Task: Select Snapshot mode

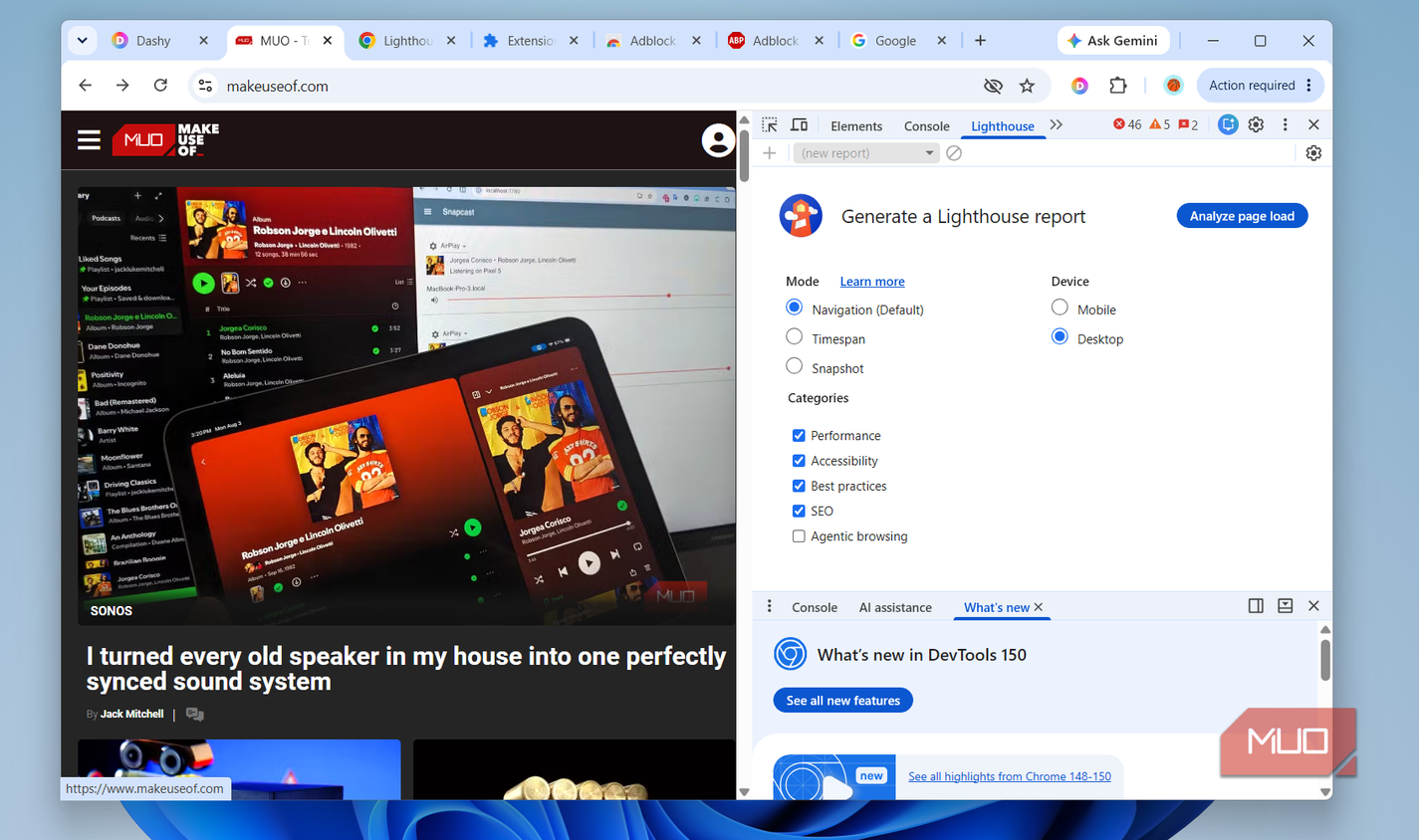Action: tap(794, 366)
